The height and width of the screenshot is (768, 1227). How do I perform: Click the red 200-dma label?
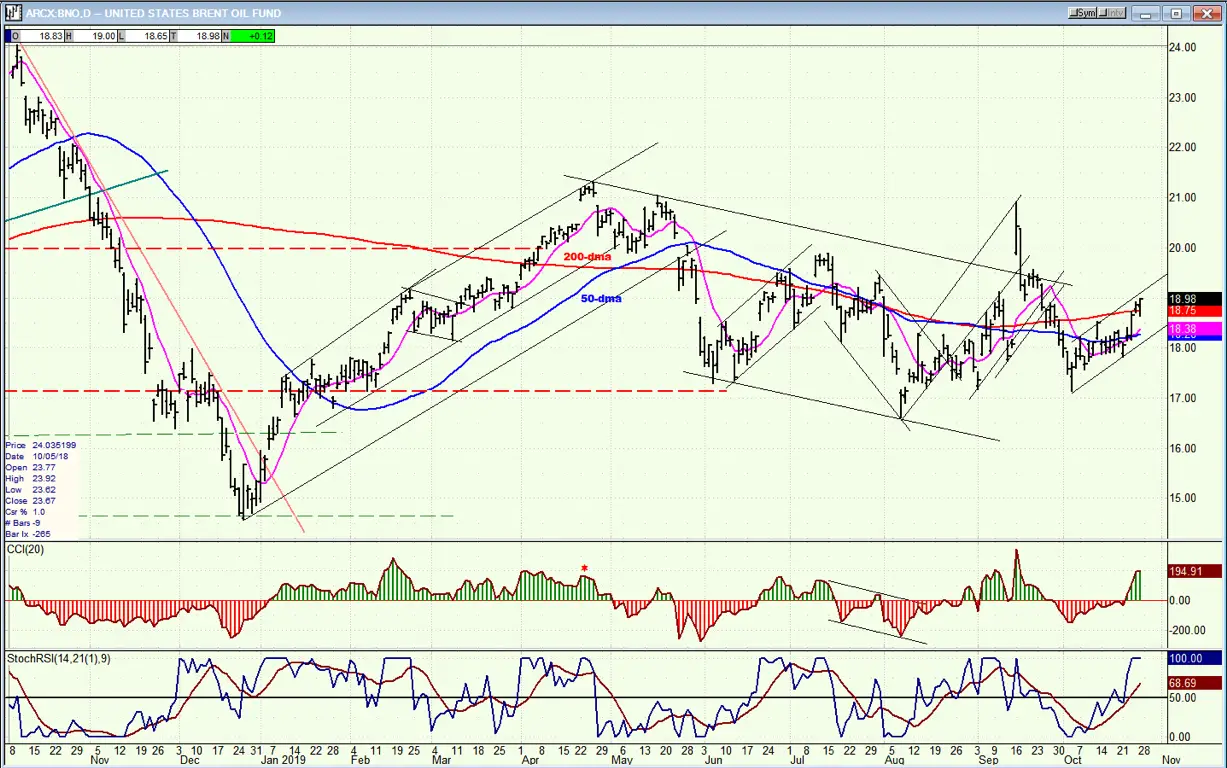pos(587,257)
